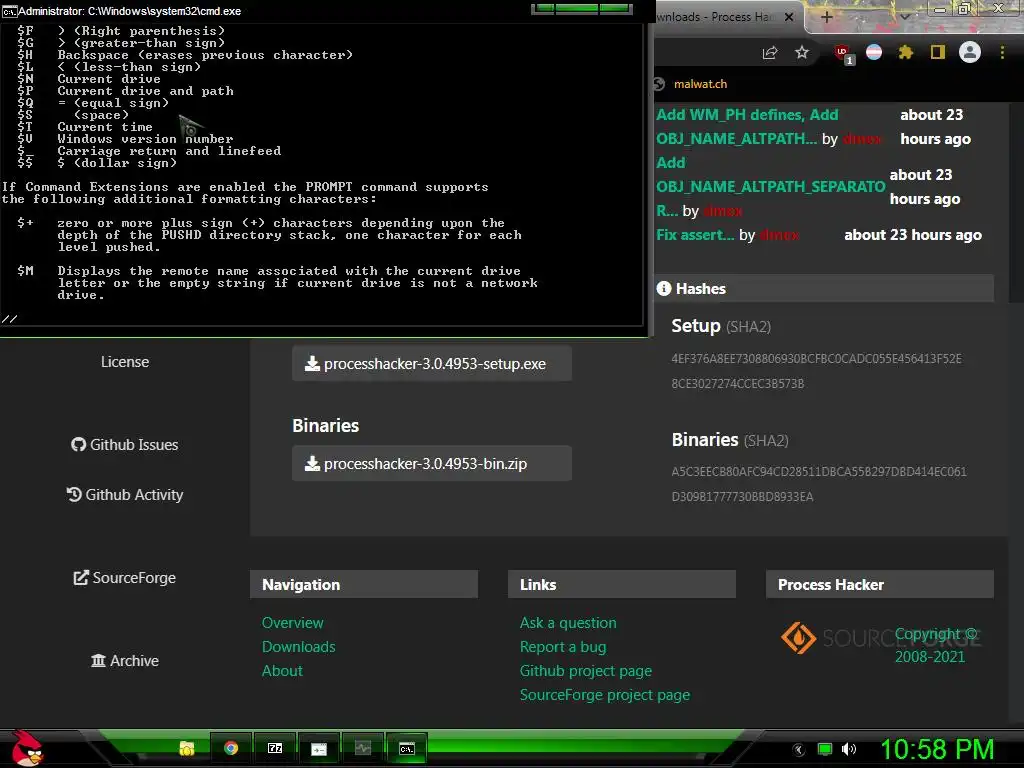Open the Github project page link

tap(586, 671)
